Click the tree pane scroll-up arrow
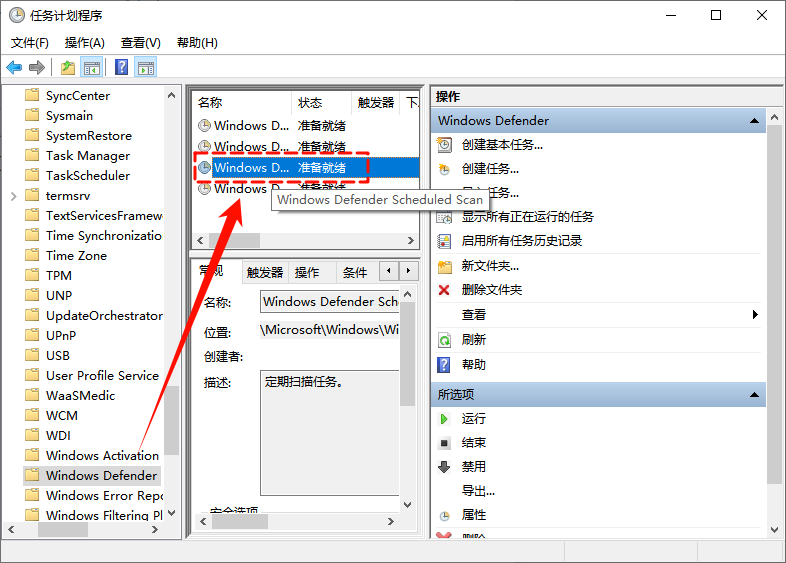Screen dimensions: 786x563 pos(171,95)
